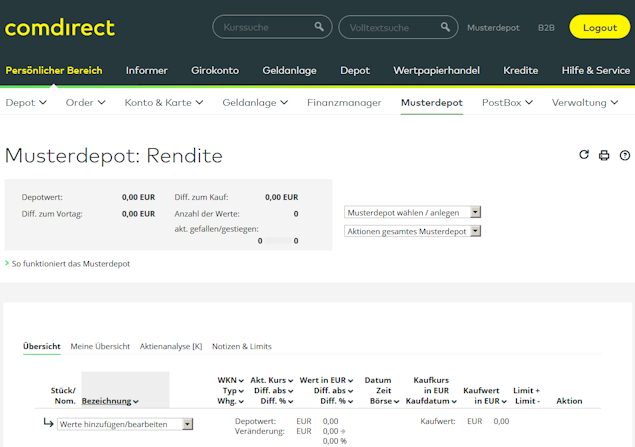Click the arrow icon beside Werte hinzufügen
Image resolution: width=635 pixels, height=447 pixels.
point(48,423)
